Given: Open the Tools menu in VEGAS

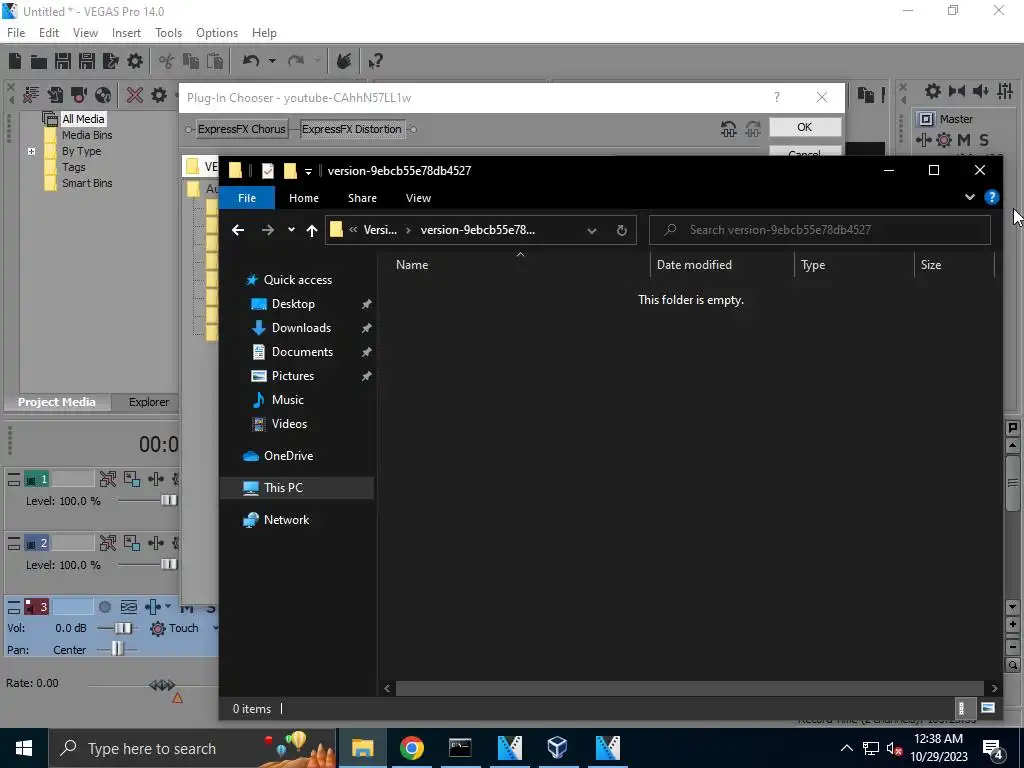Looking at the screenshot, I should tap(168, 33).
